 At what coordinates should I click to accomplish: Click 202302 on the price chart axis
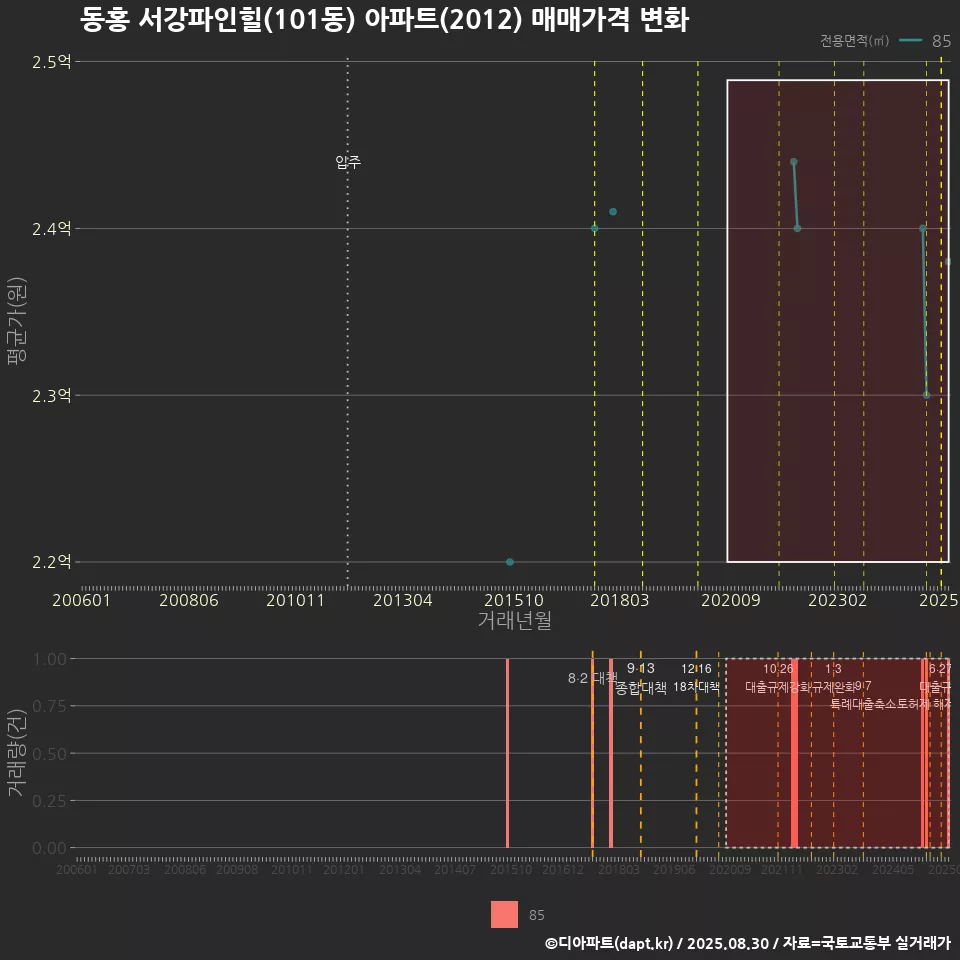(838, 600)
